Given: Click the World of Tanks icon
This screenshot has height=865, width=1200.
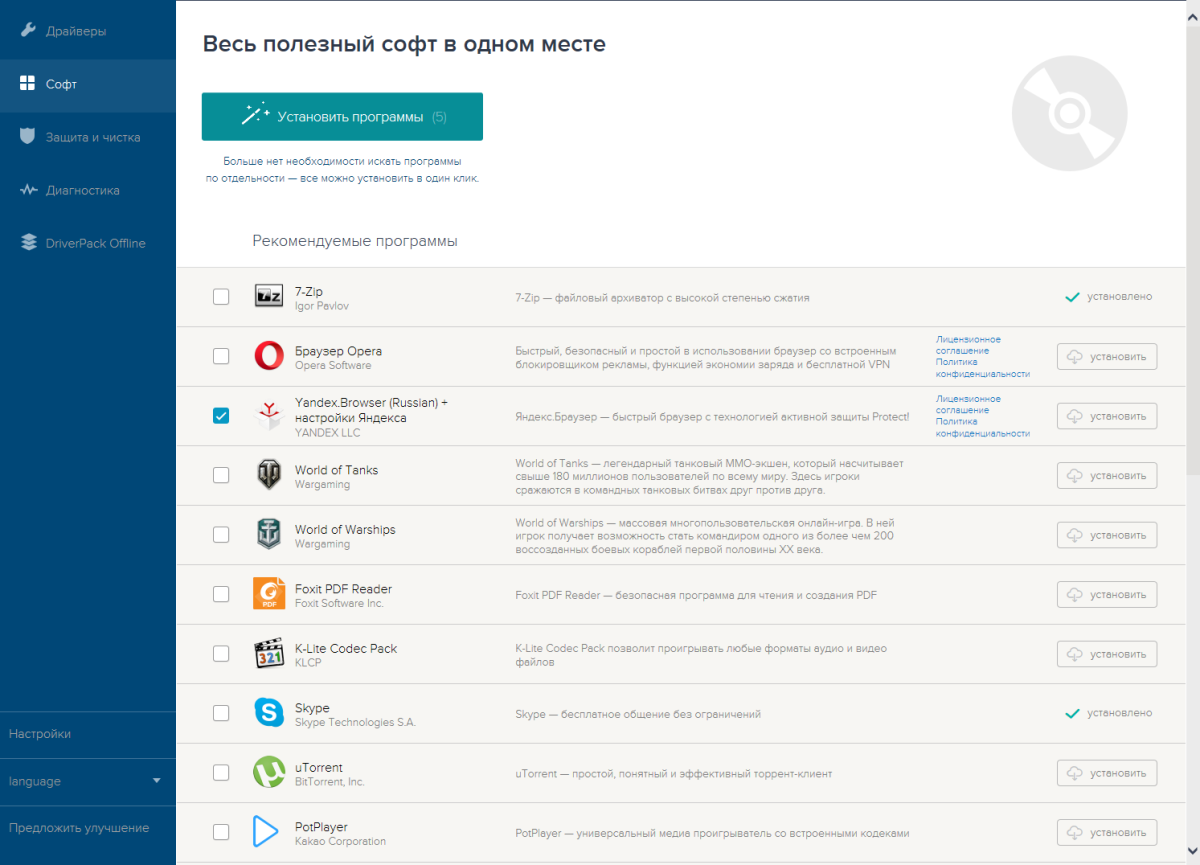Looking at the screenshot, I should click(x=269, y=475).
